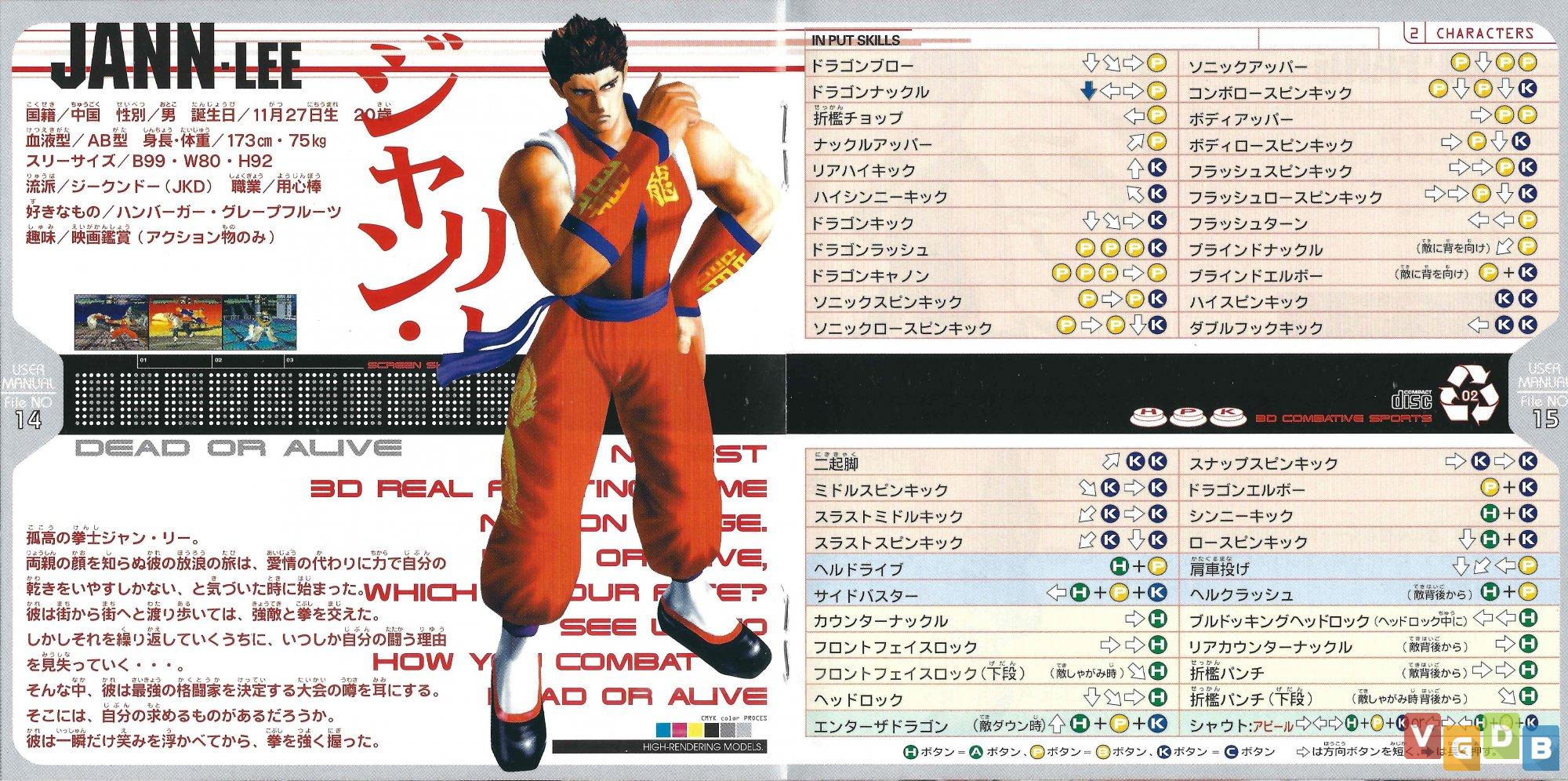The width and height of the screenshot is (1568, 781).
Task: Click the P icon in ブラインドナックル row
Action: point(1527,246)
